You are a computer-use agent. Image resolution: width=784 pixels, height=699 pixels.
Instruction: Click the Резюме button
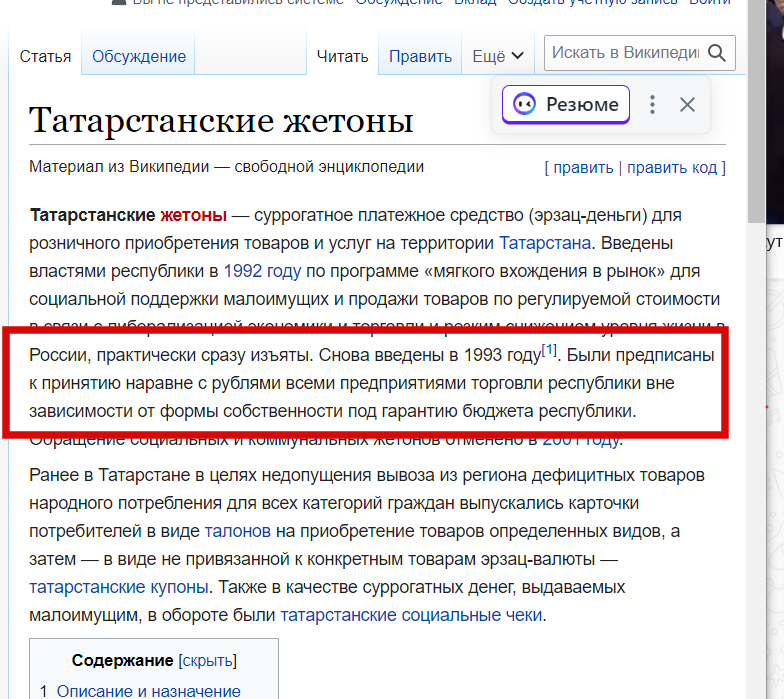click(566, 104)
